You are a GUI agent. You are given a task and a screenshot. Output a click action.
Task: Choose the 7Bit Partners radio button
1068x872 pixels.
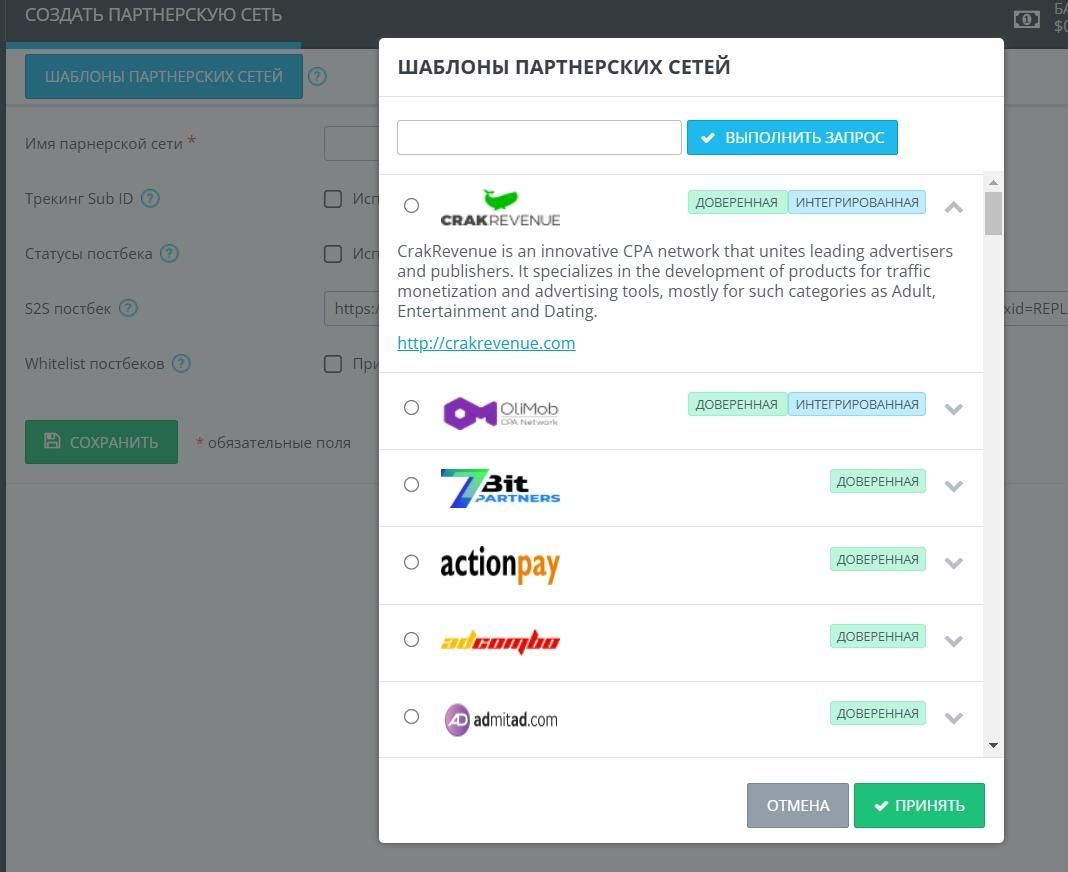(411, 484)
